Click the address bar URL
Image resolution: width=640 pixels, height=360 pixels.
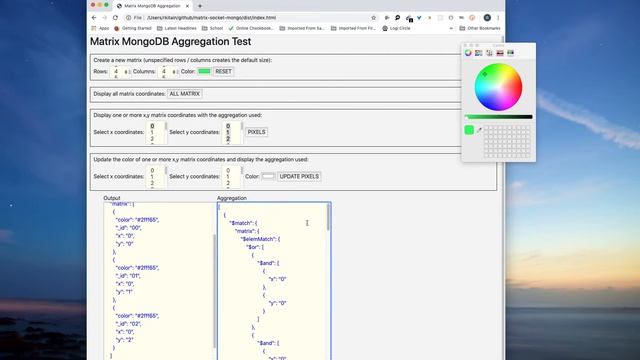tap(211, 18)
